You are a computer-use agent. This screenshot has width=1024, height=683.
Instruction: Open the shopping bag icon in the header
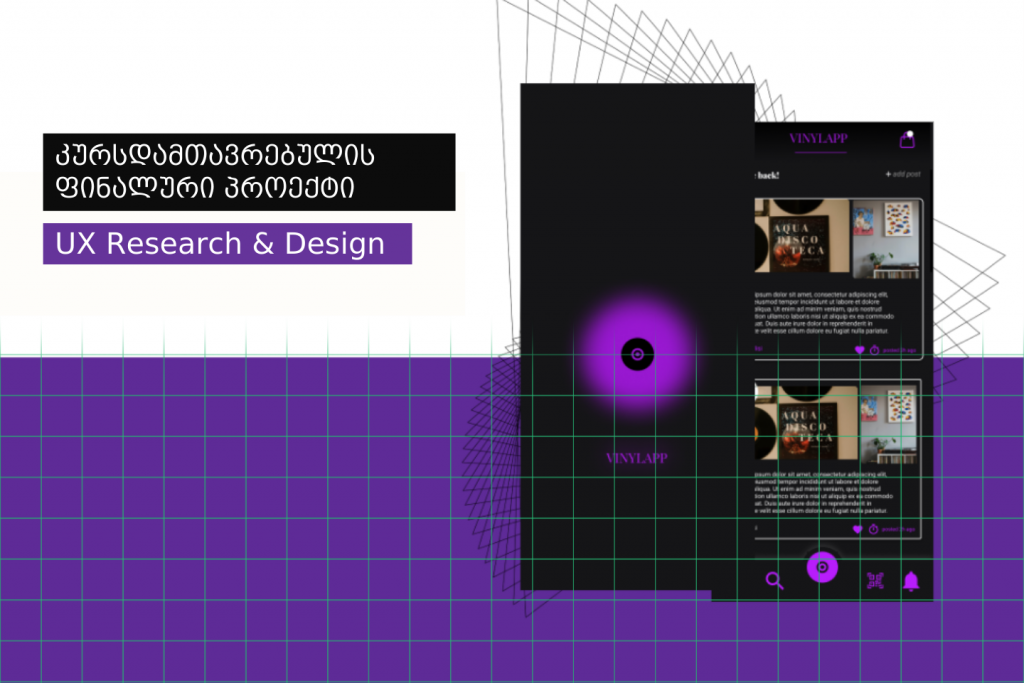coord(907,140)
